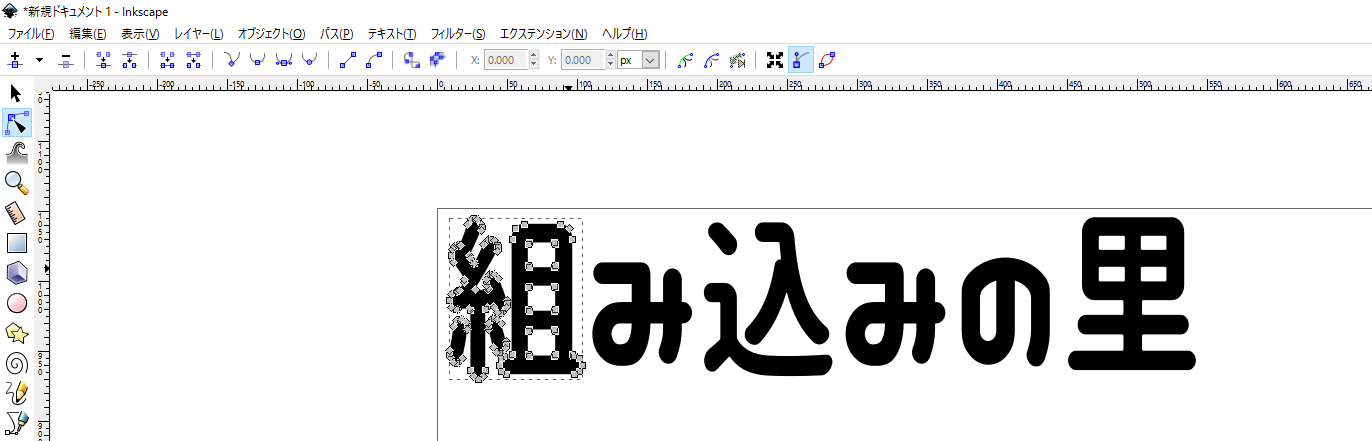Click Join selected nodes icon

(x=103, y=60)
